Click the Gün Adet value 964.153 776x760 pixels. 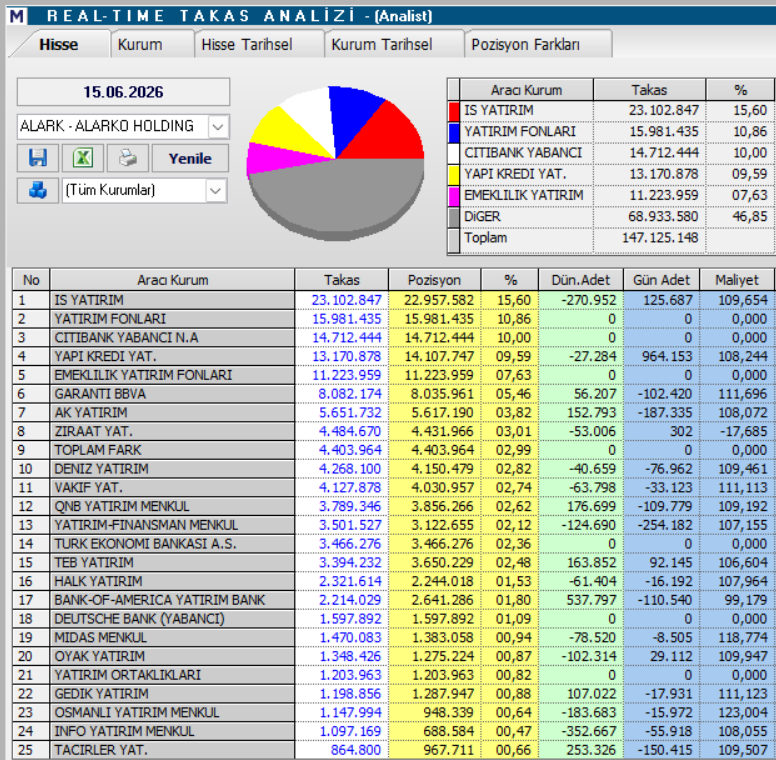tap(667, 357)
